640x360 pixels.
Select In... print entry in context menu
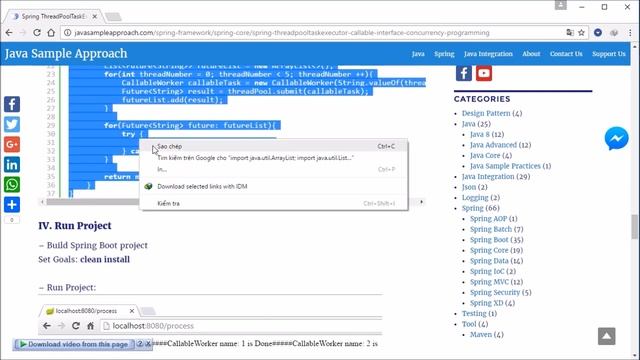[x=273, y=169]
